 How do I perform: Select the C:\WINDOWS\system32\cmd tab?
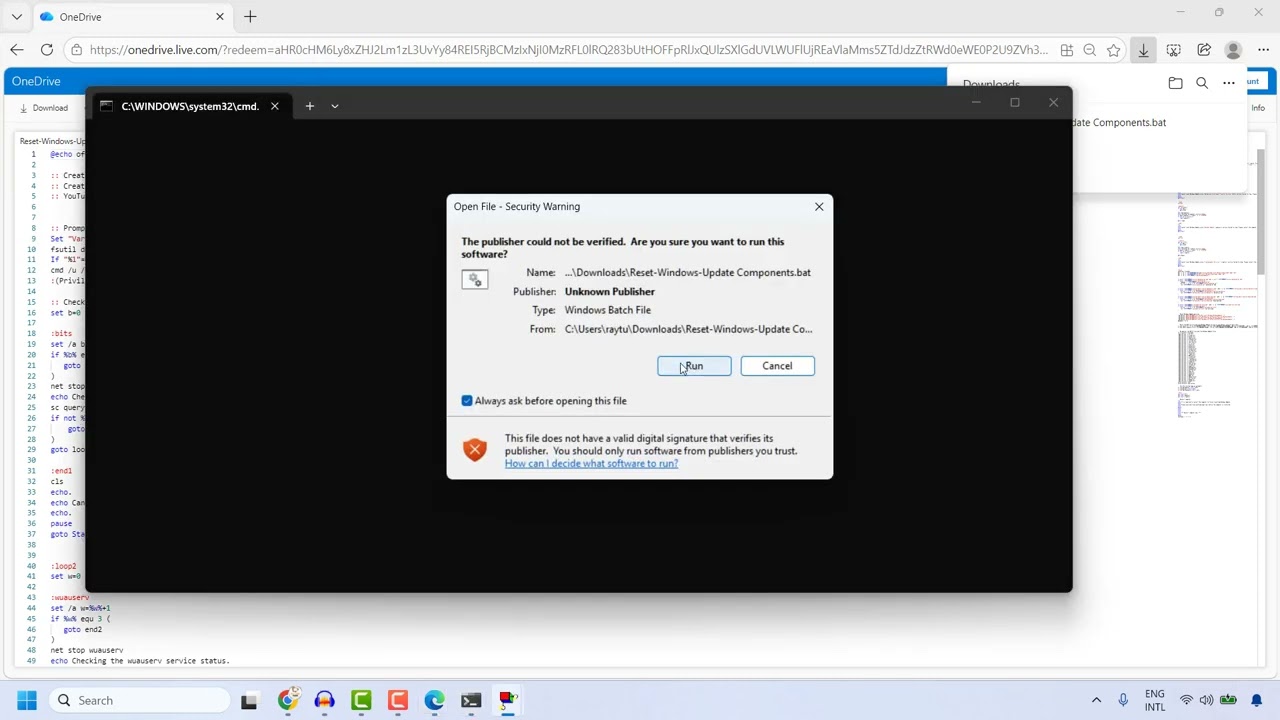189,106
